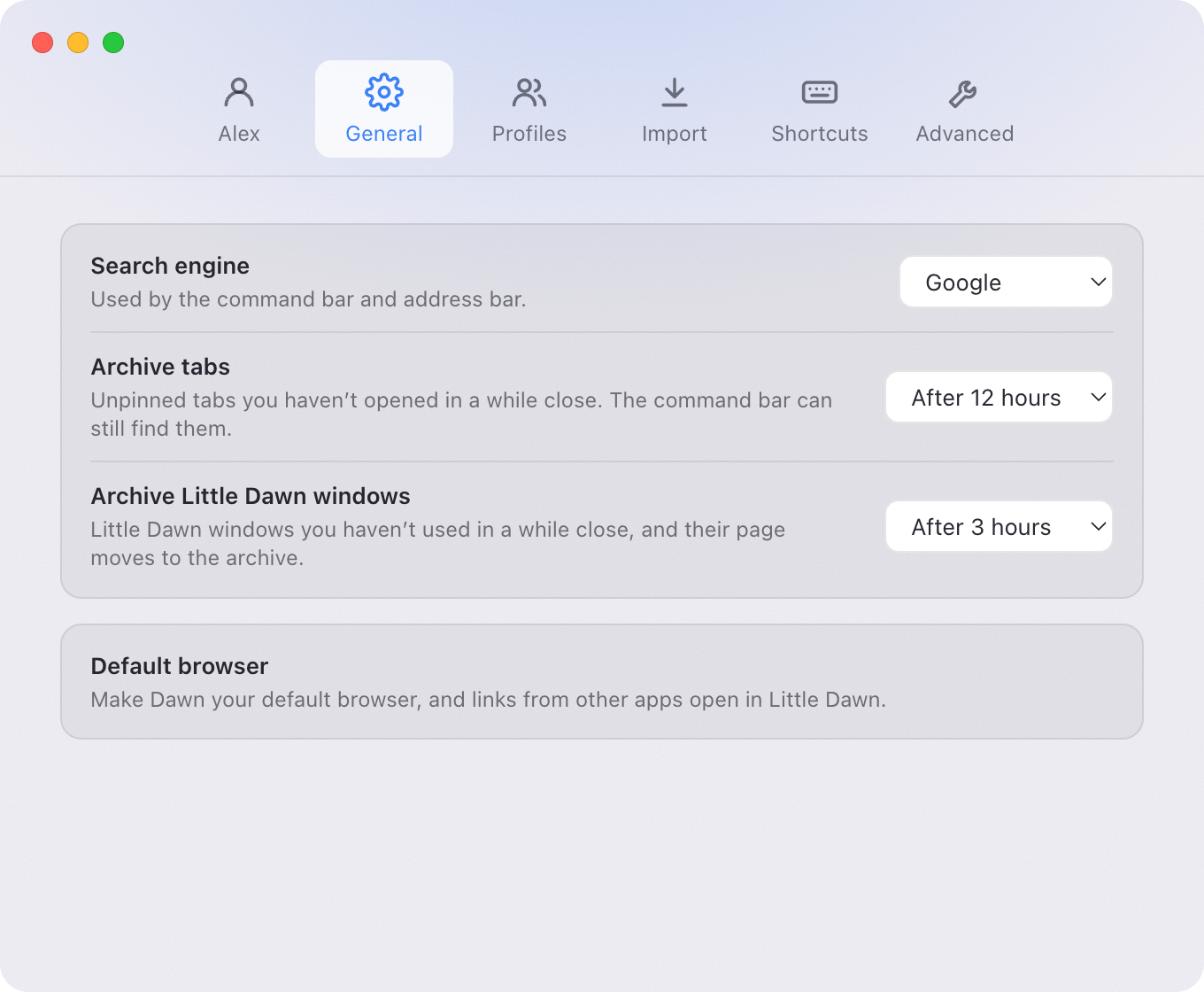This screenshot has height=992, width=1204.
Task: Click 'Used by the command bar and address bar.' text
Action: (309, 299)
